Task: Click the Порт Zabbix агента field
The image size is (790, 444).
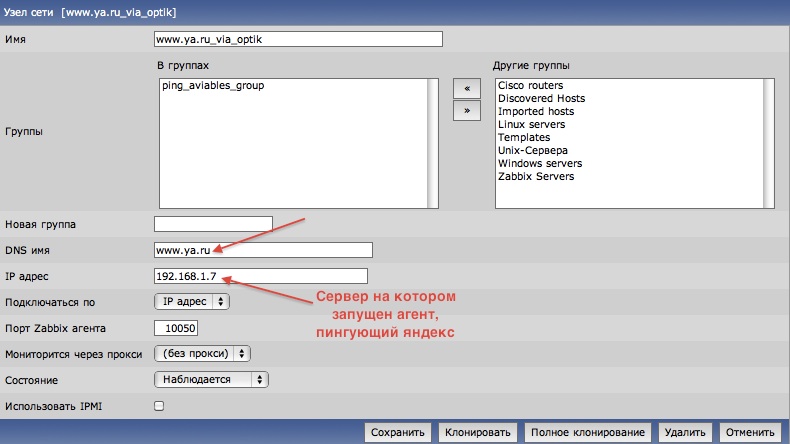Action: [177, 328]
